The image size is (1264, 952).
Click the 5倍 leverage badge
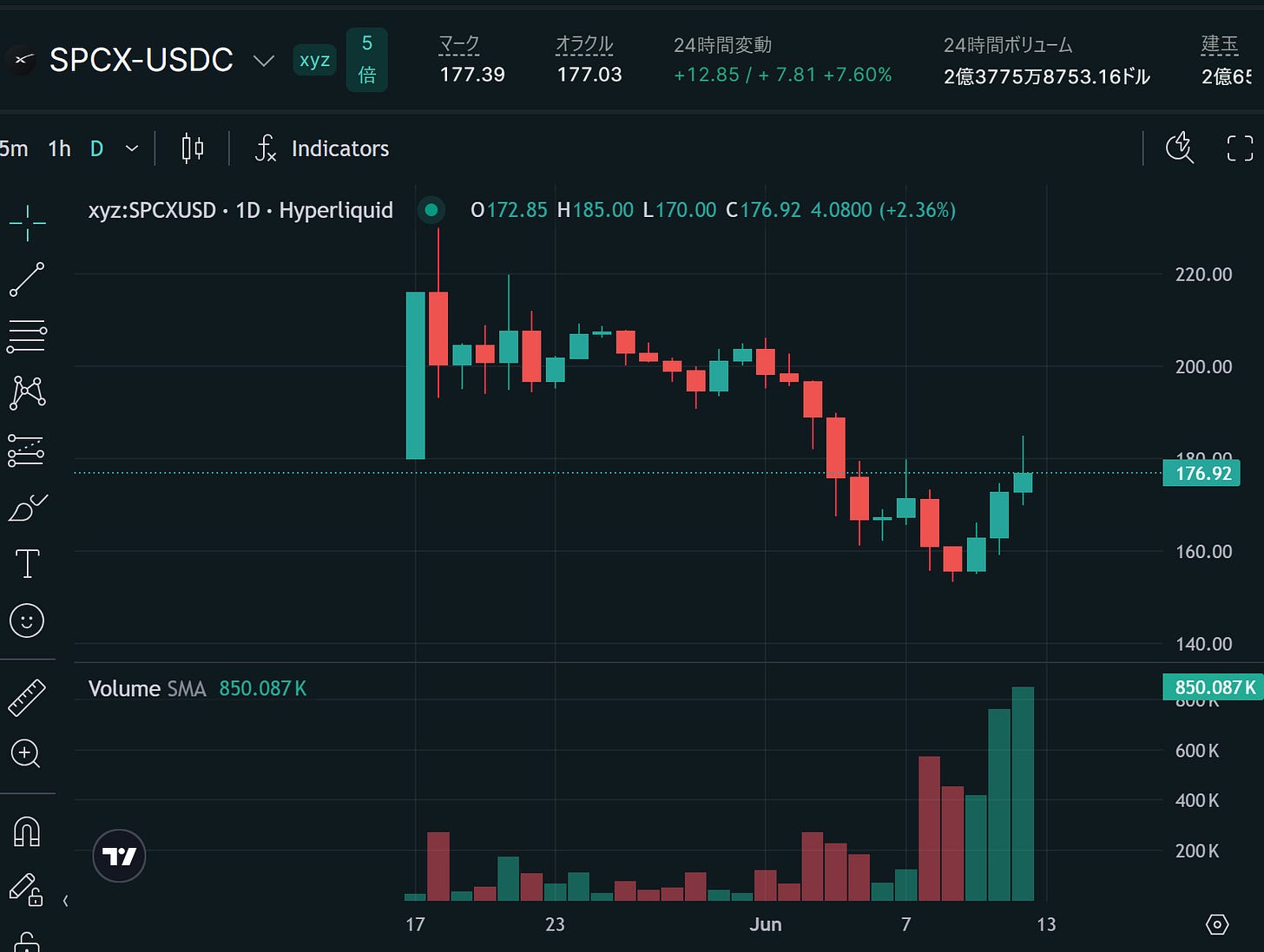[x=366, y=60]
